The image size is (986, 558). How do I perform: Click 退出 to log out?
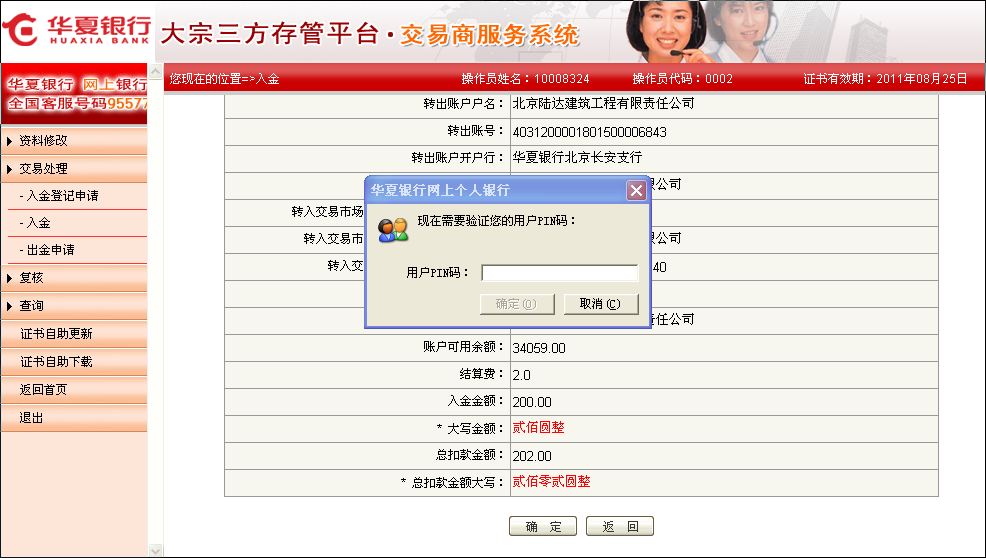31,418
